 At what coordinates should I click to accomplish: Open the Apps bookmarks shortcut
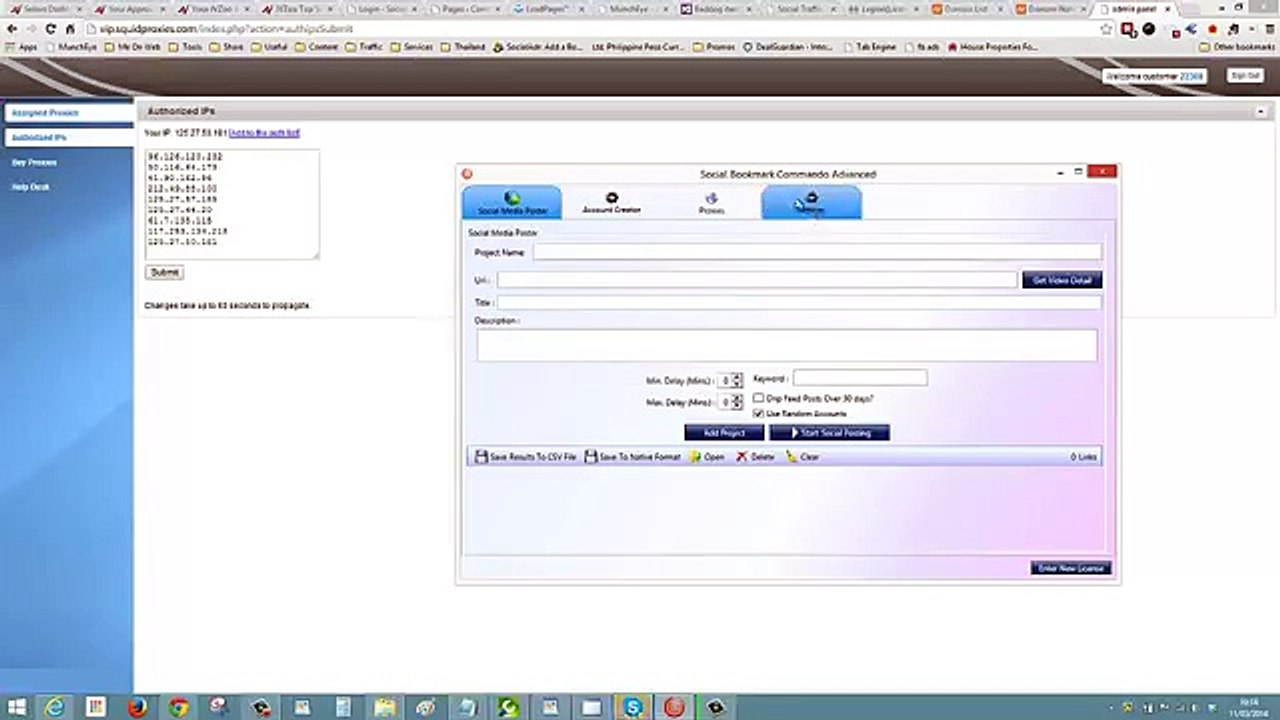click(22, 47)
